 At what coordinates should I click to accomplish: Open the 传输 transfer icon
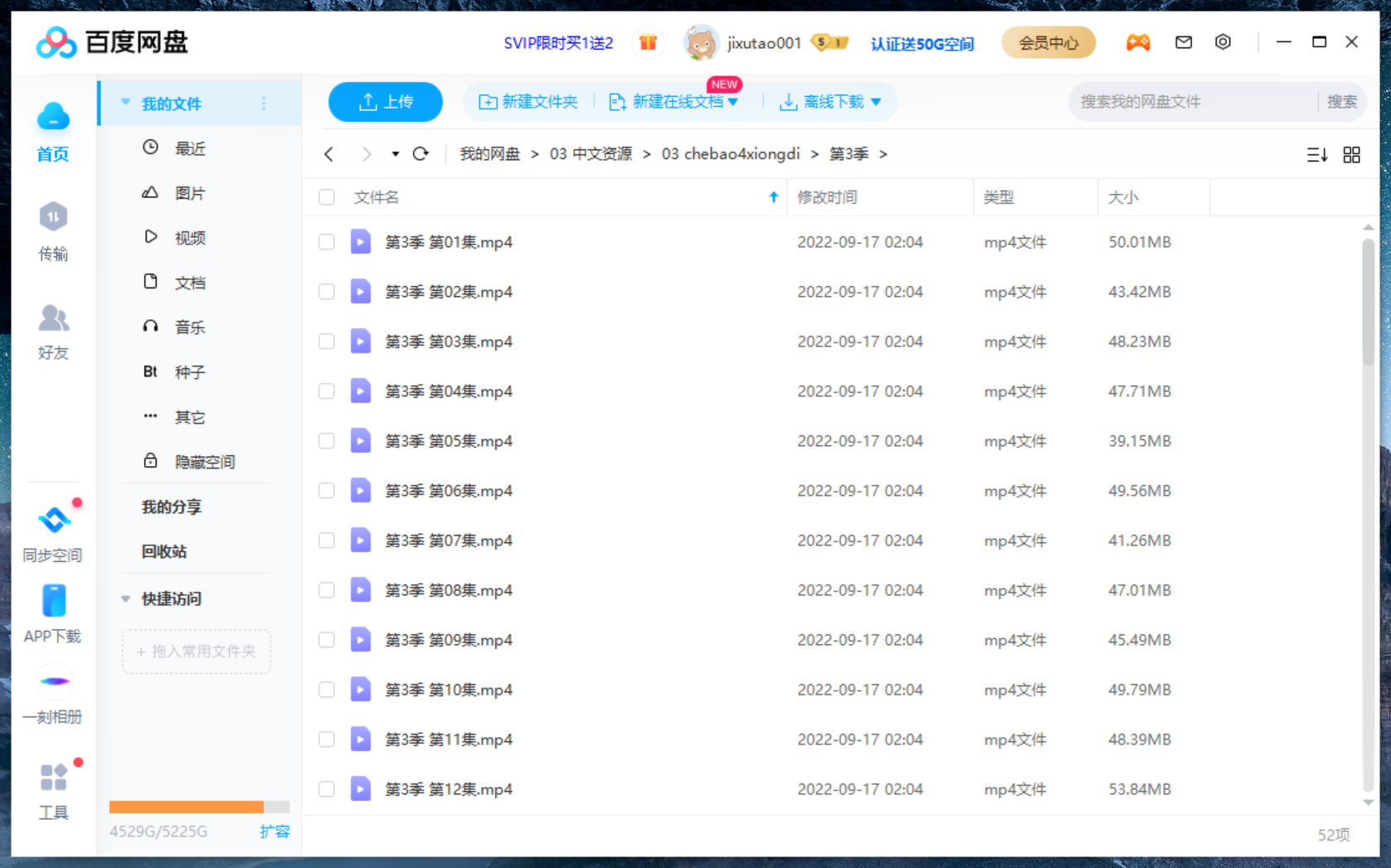point(53,217)
